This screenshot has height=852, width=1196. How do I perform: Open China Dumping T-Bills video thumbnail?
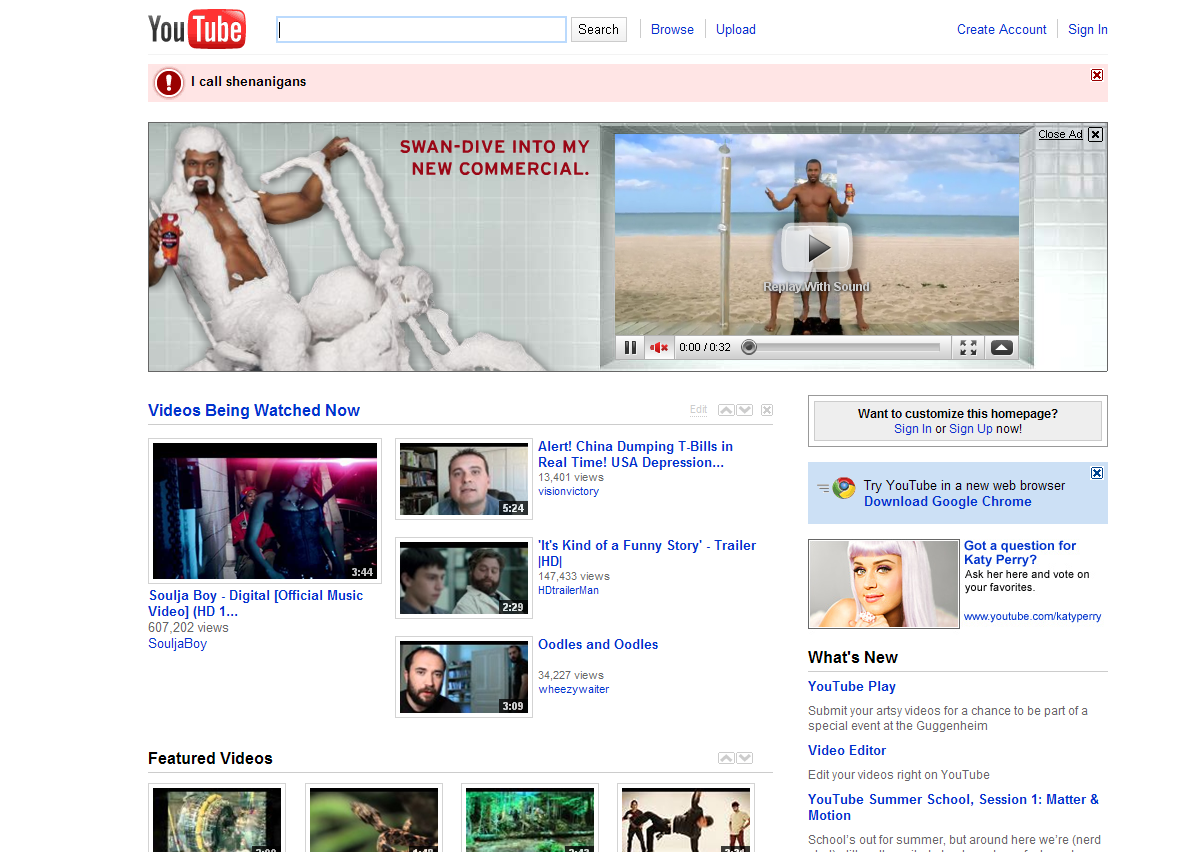tap(464, 479)
